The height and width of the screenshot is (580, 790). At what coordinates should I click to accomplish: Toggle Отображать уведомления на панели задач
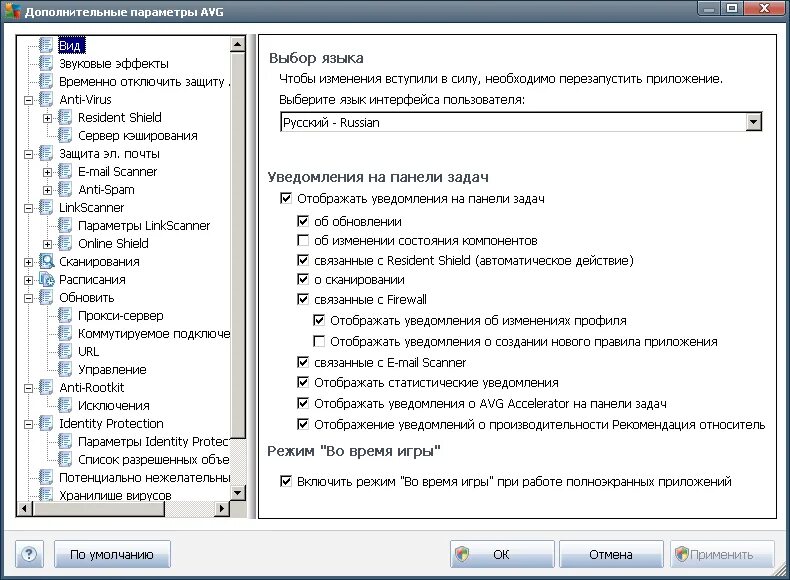(286, 199)
